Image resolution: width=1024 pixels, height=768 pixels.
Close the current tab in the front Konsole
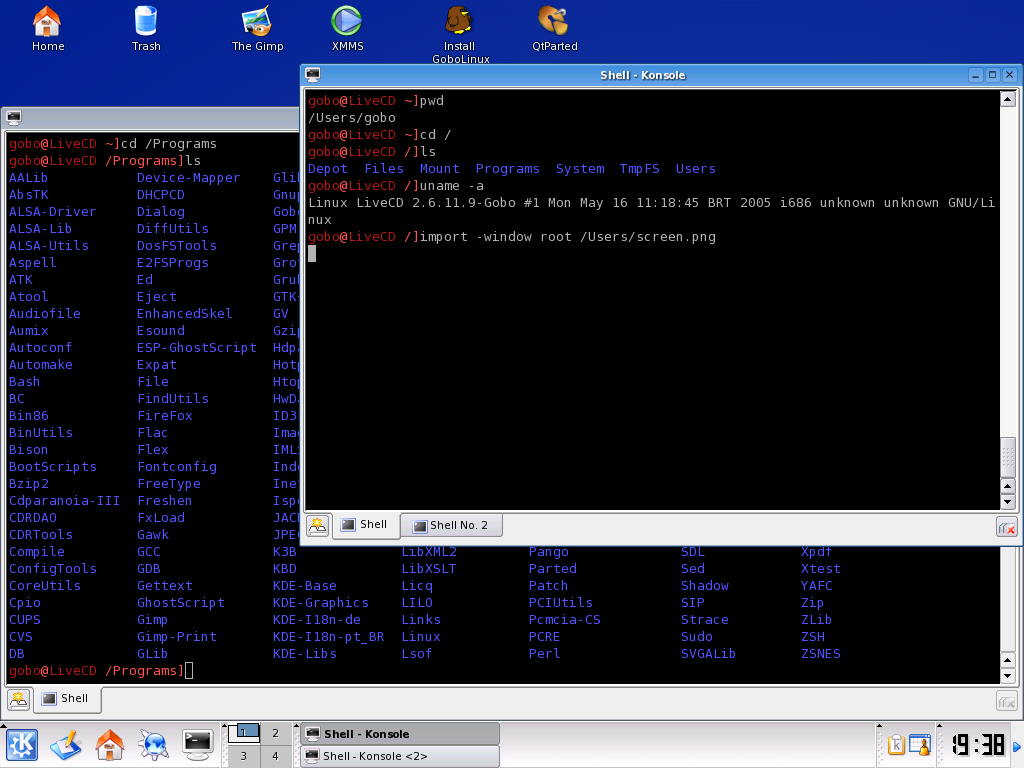coord(1007,527)
